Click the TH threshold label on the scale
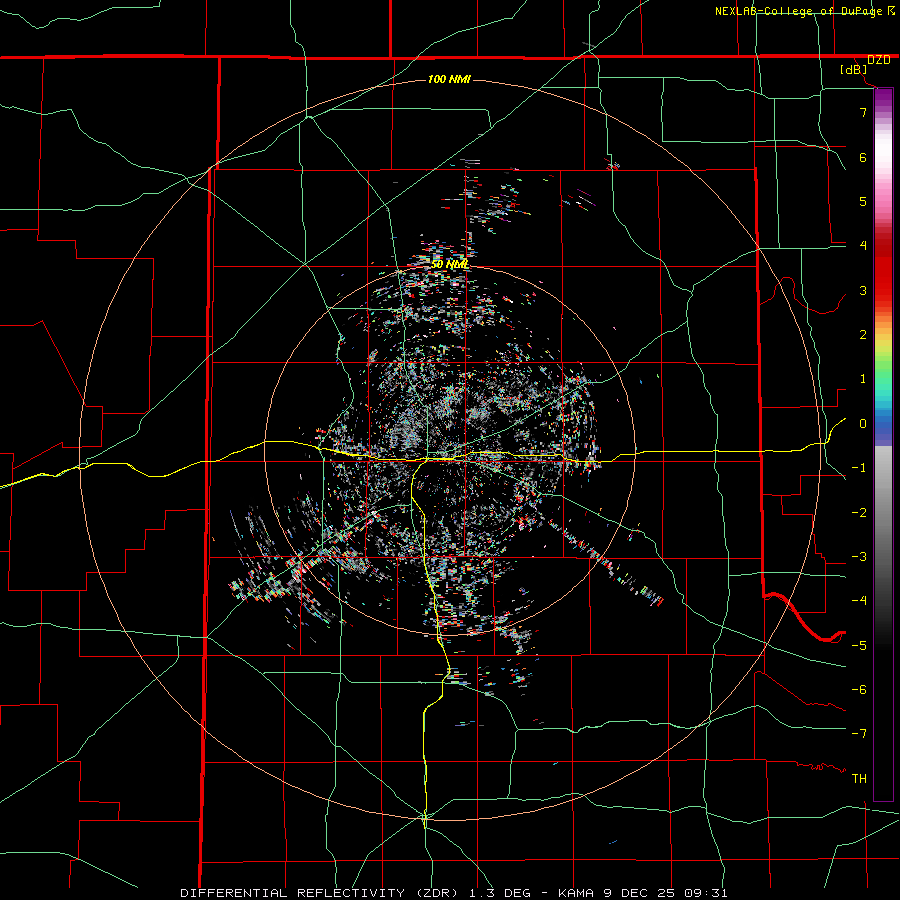Viewport: 900px width, 900px height. click(x=859, y=779)
